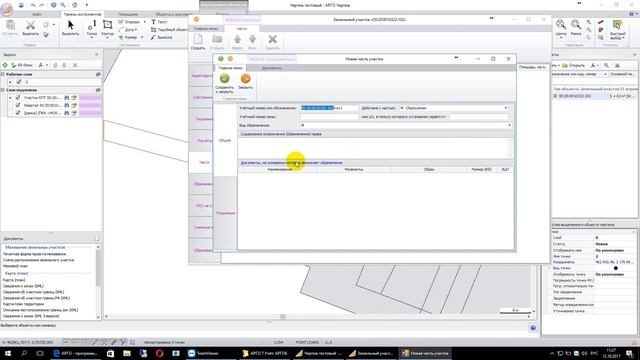This screenshot has width=640, height=360.
Task: Click purple color swatch of third surrounding layer
Action: click(89, 113)
